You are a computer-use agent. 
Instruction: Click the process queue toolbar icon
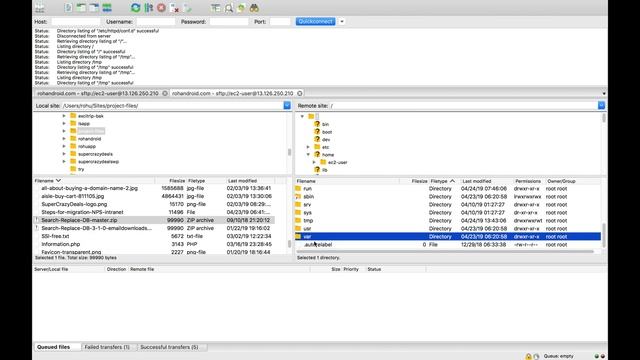(x=149, y=8)
